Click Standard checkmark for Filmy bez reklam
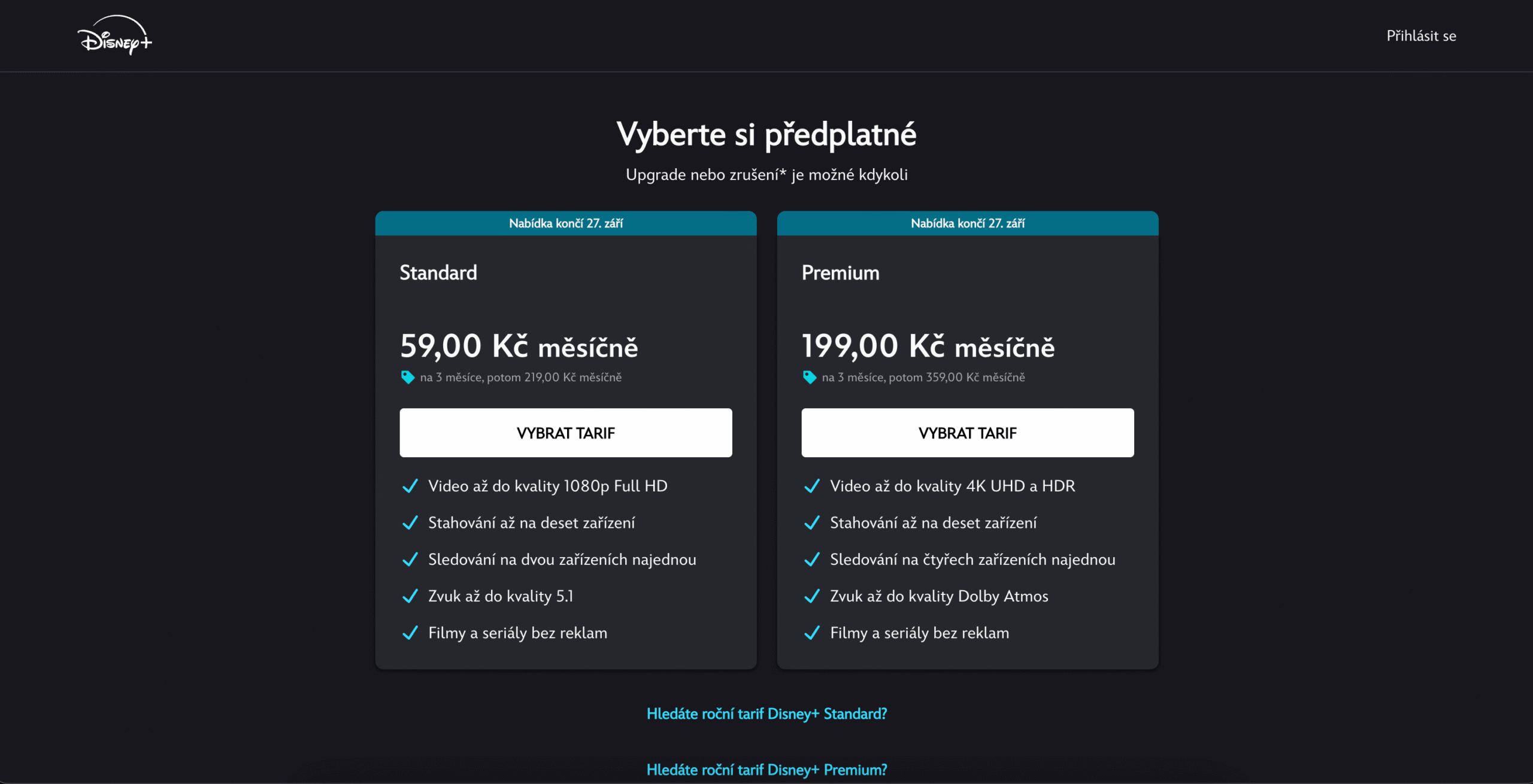 tap(410, 633)
